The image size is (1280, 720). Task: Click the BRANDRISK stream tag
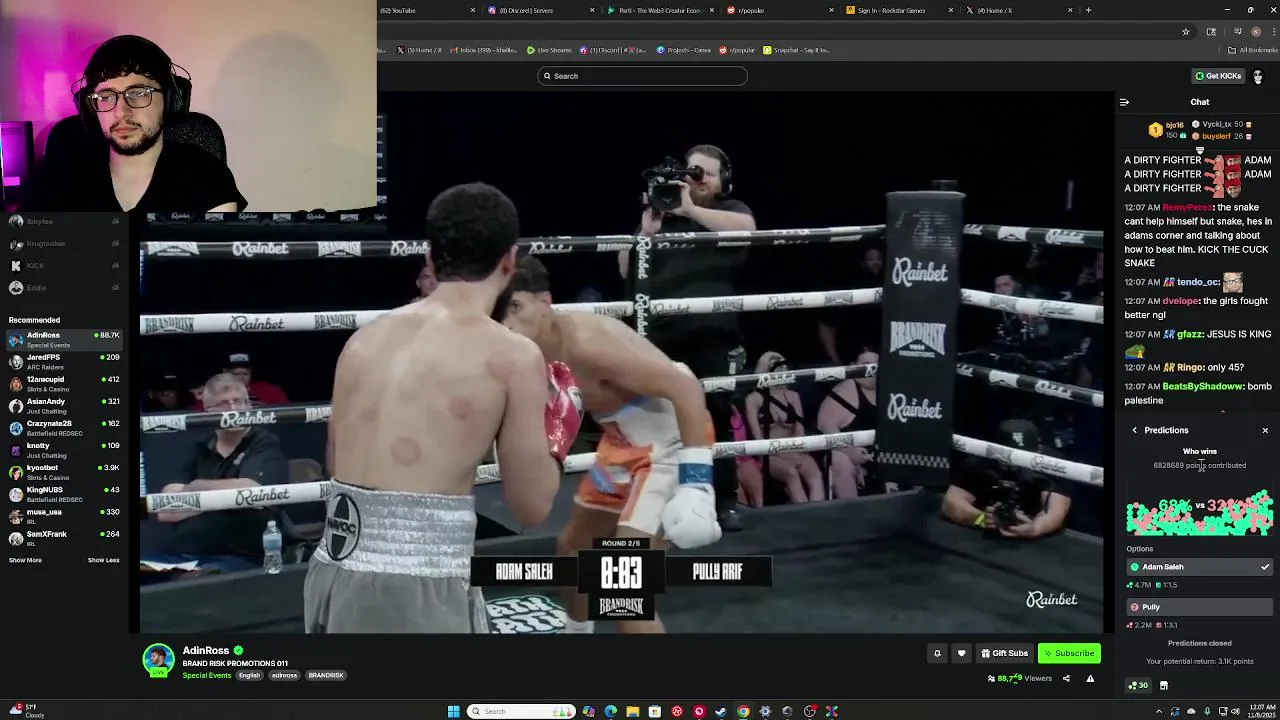326,675
